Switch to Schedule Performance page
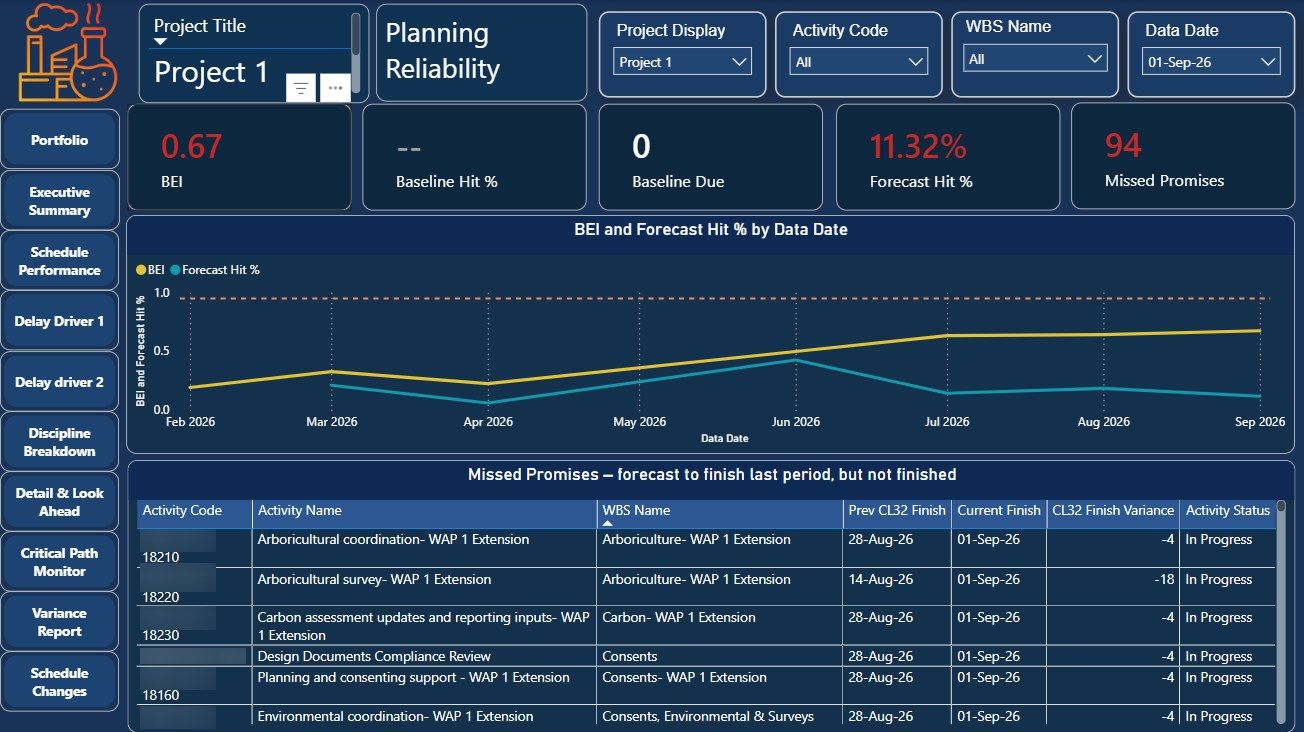Screen dimensions: 1304x732 point(60,261)
